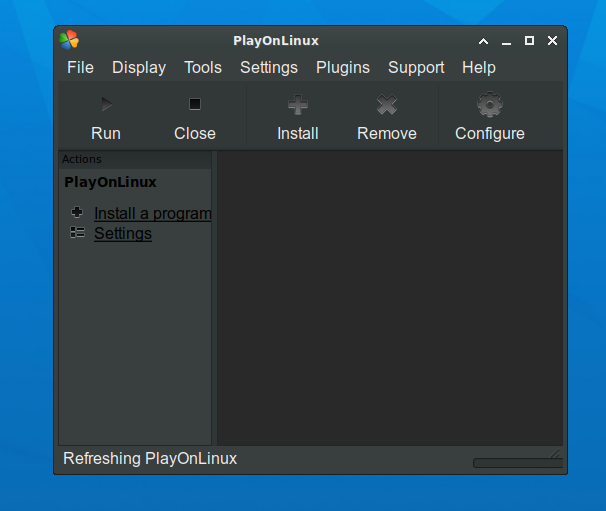Click the bold PlayOnLinux heading in sidebar

coord(110,182)
